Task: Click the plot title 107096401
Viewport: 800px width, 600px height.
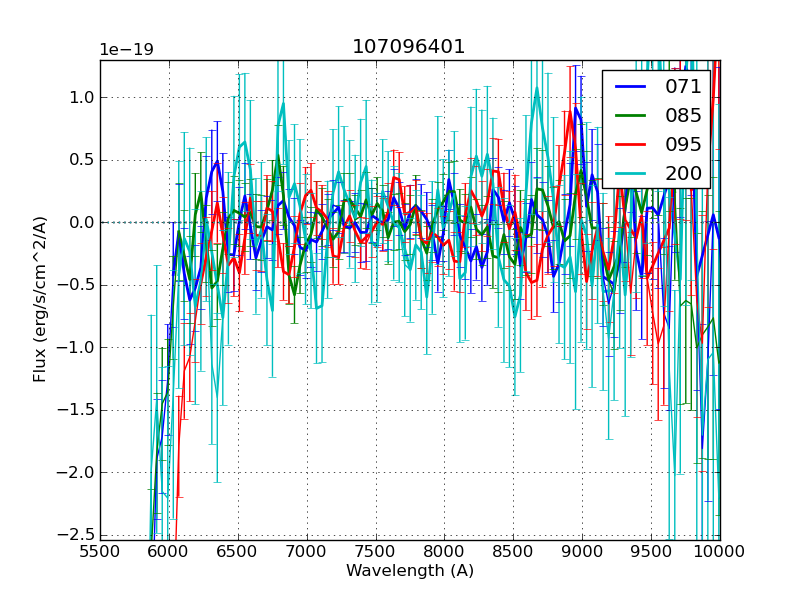Action: point(409,47)
